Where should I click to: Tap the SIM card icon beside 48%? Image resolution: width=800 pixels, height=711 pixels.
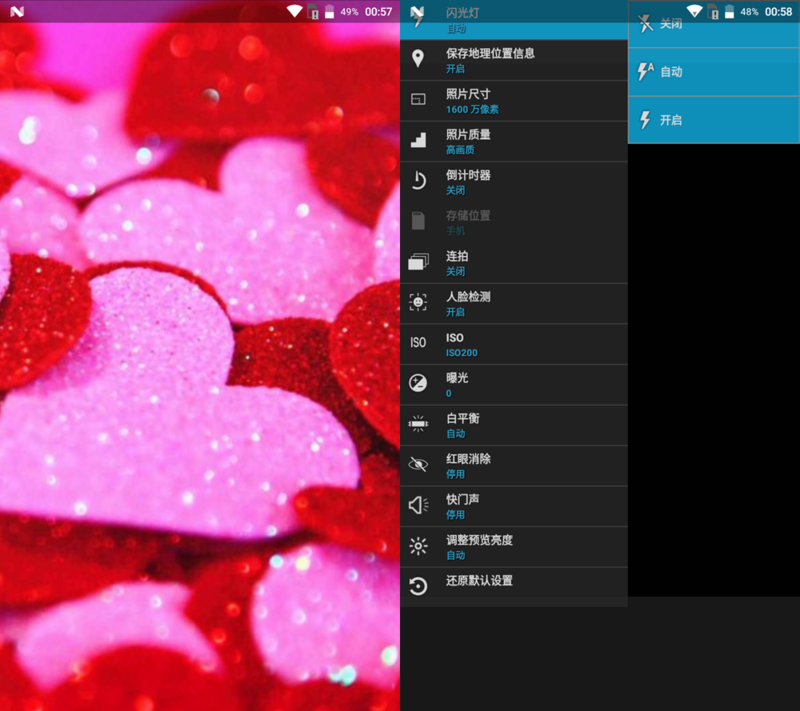tap(714, 12)
